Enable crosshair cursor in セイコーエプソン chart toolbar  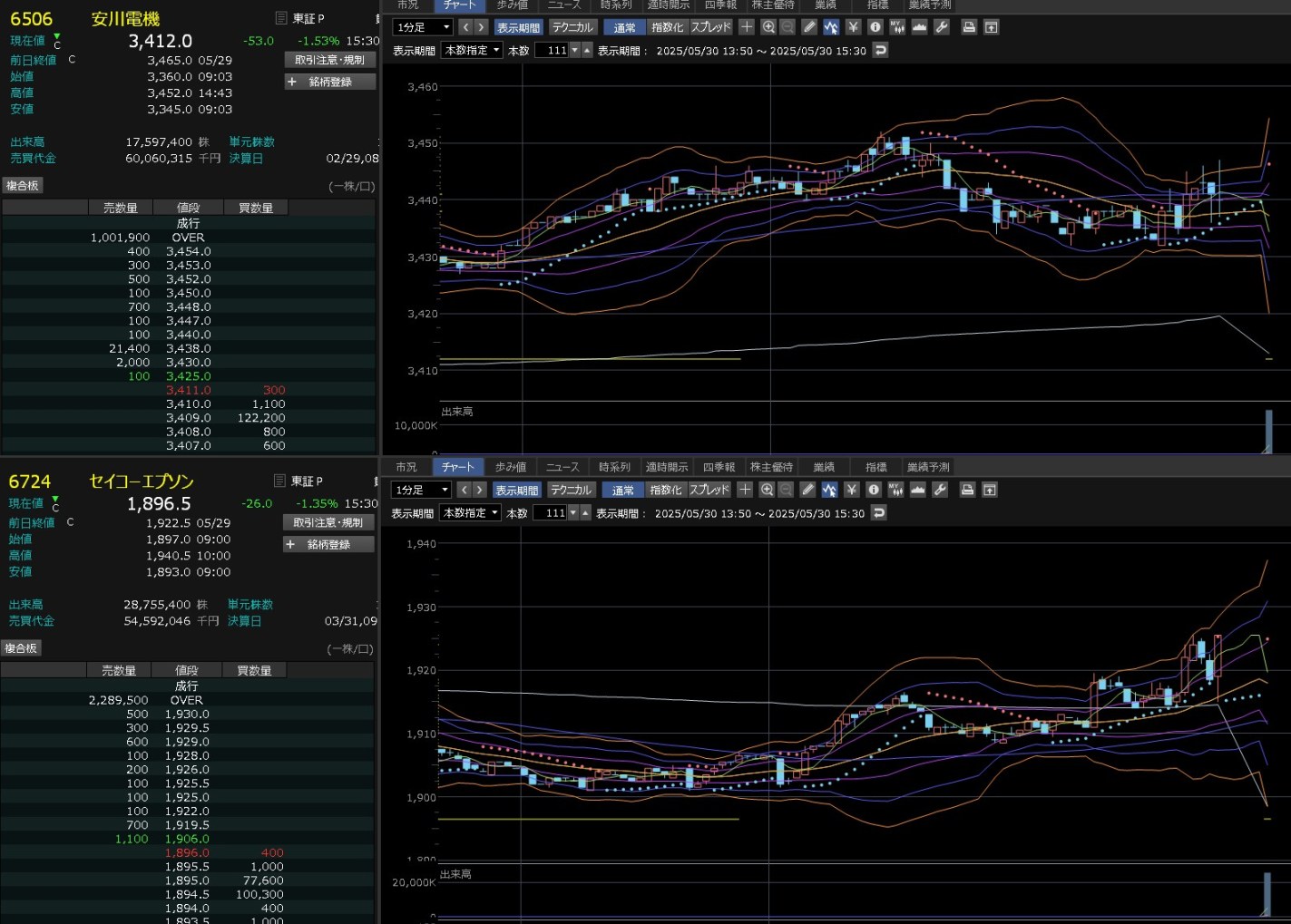(x=745, y=490)
